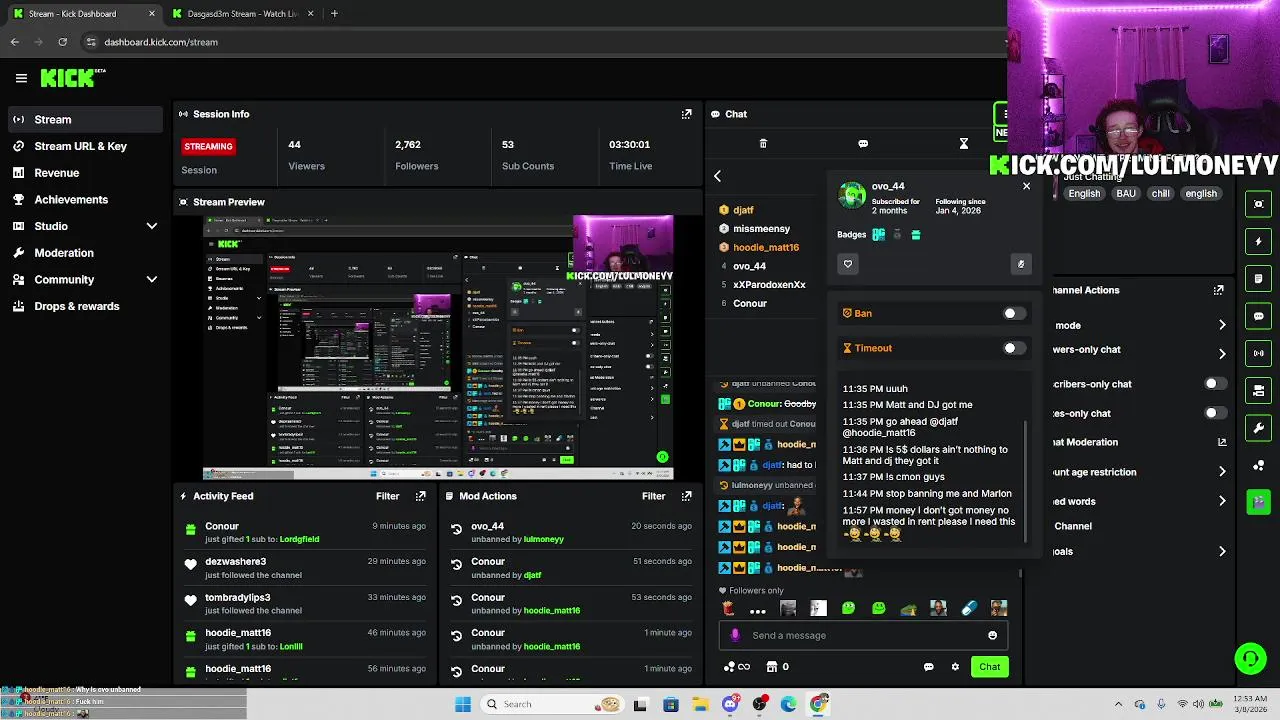The height and width of the screenshot is (720, 1280).
Task: Click the broadcast signal sidebar icon
Action: 1259,353
